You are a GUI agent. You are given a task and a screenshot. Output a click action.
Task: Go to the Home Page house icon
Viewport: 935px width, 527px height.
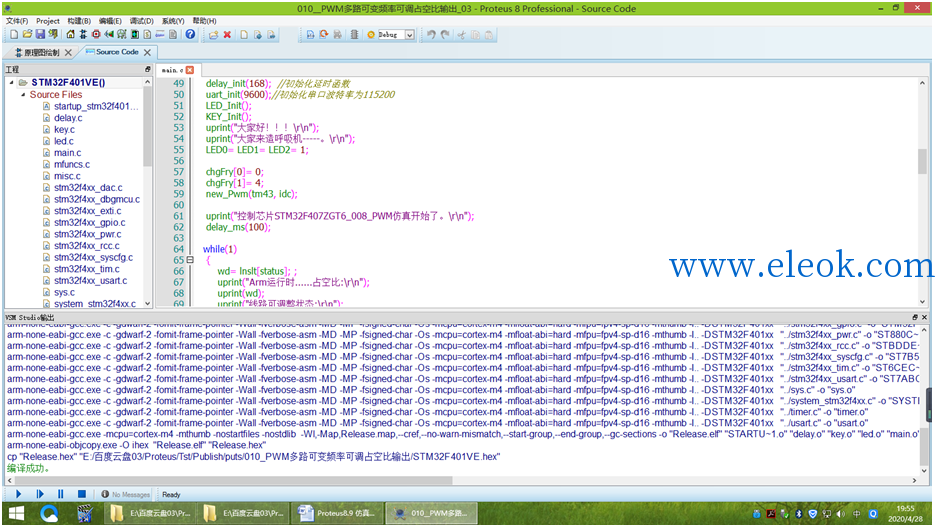(70, 35)
